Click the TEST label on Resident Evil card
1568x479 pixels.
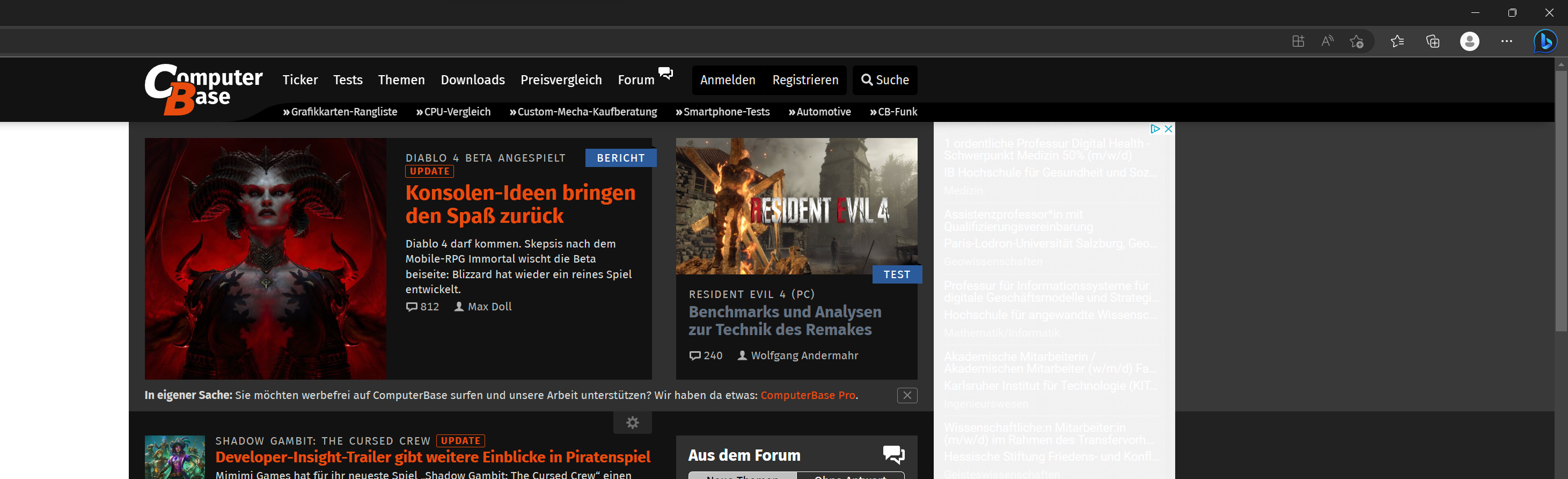coord(897,275)
